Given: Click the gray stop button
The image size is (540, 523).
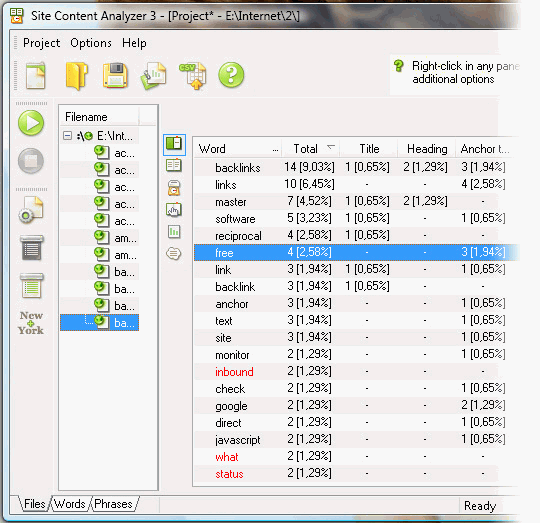Looking at the screenshot, I should coord(31,161).
